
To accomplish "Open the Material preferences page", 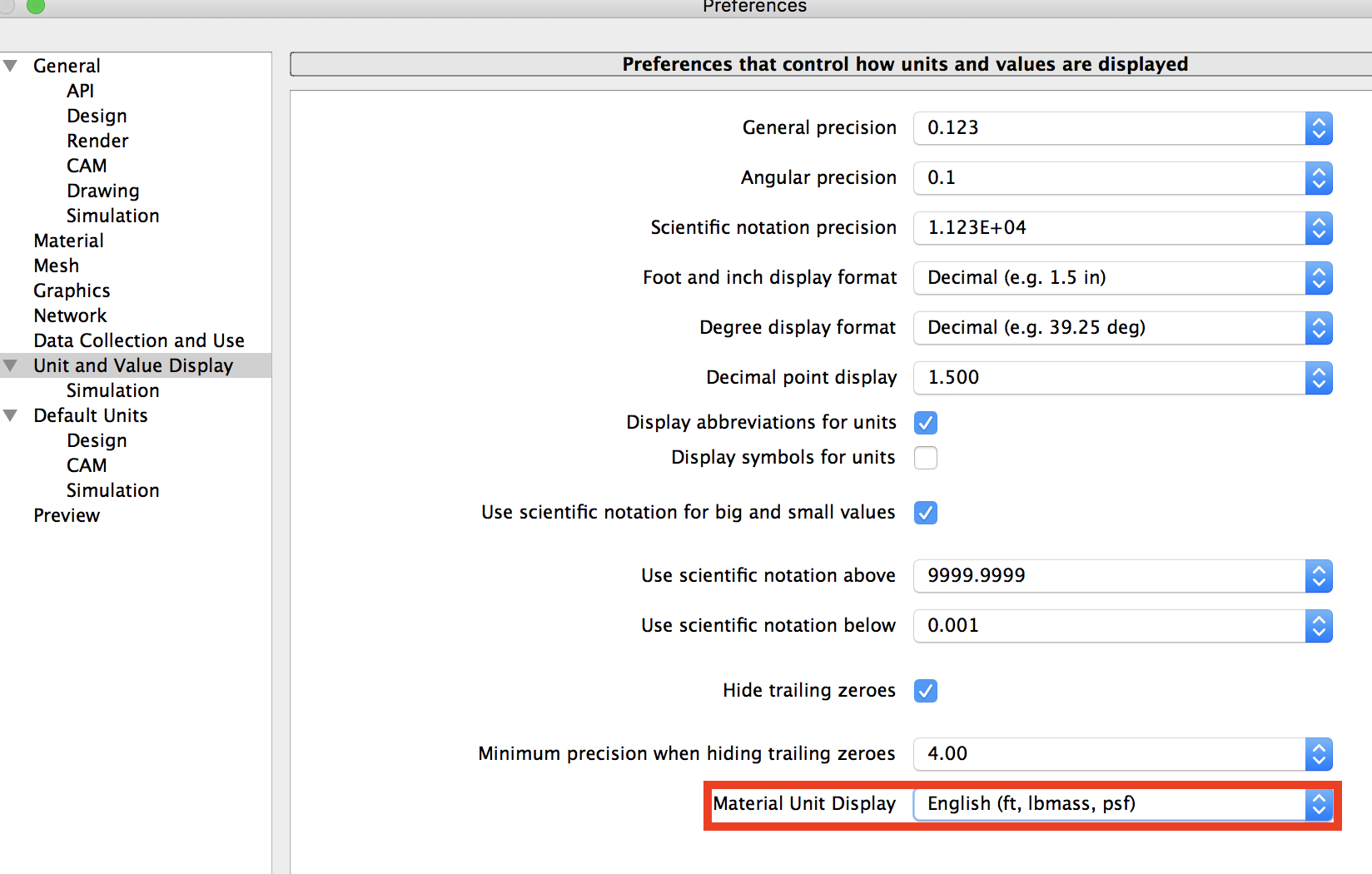I will coord(69,241).
